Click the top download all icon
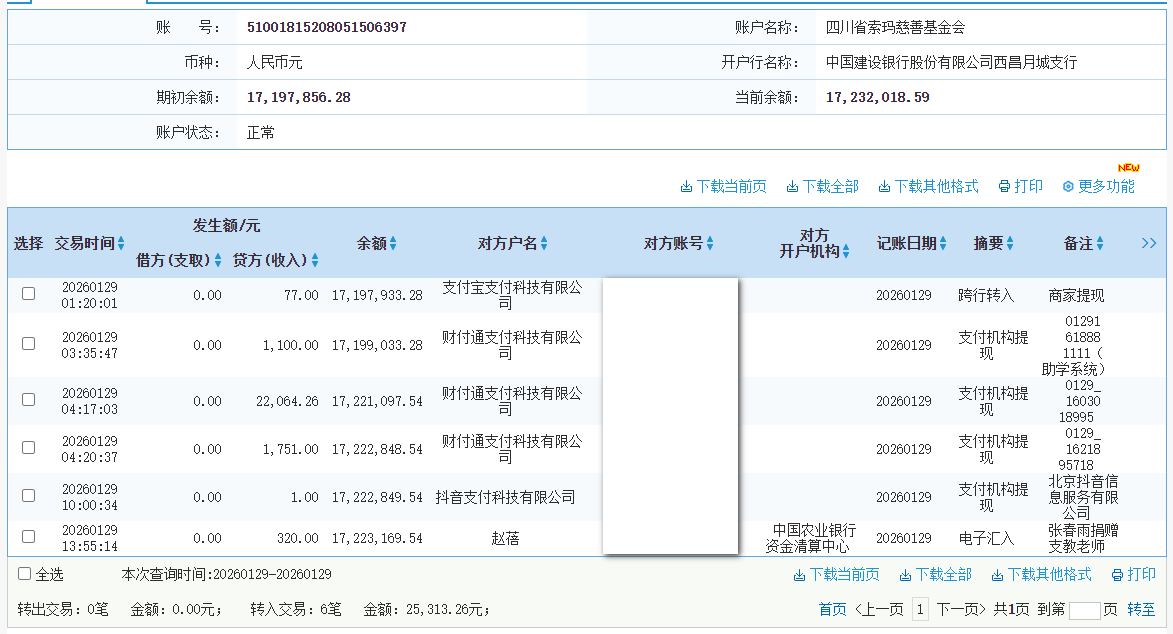The height and width of the screenshot is (634, 1173). point(792,187)
